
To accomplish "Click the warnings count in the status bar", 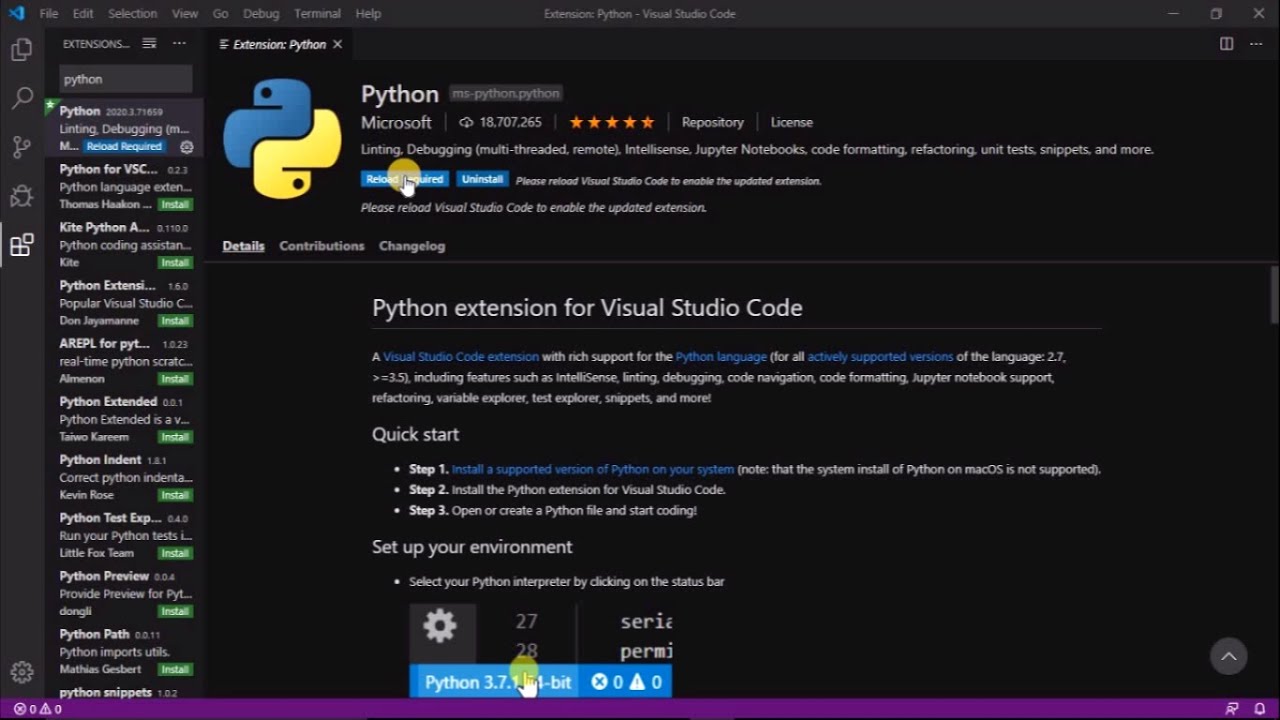I will [x=50, y=709].
